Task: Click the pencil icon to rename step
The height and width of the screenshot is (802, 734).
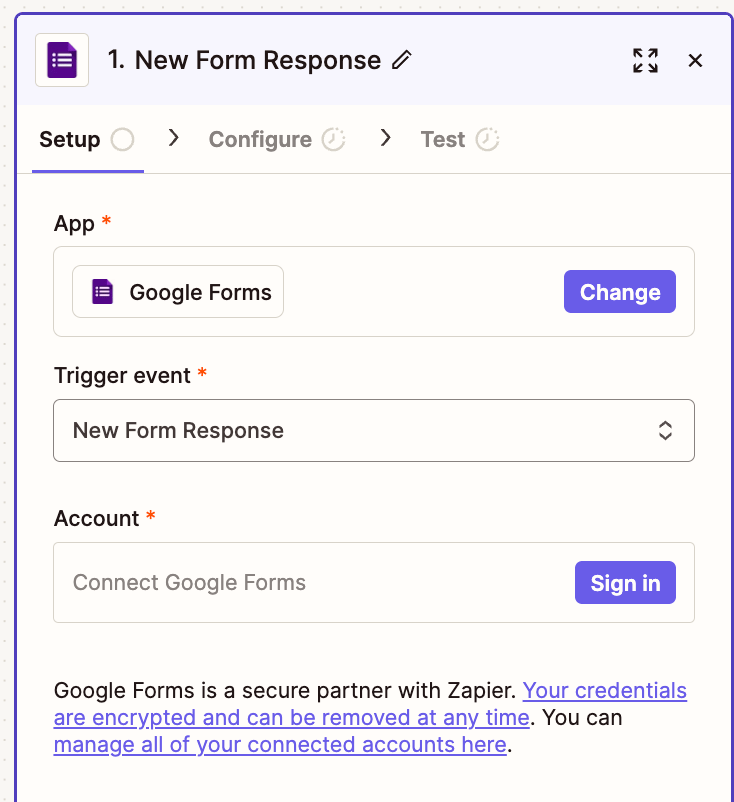Action: click(402, 60)
